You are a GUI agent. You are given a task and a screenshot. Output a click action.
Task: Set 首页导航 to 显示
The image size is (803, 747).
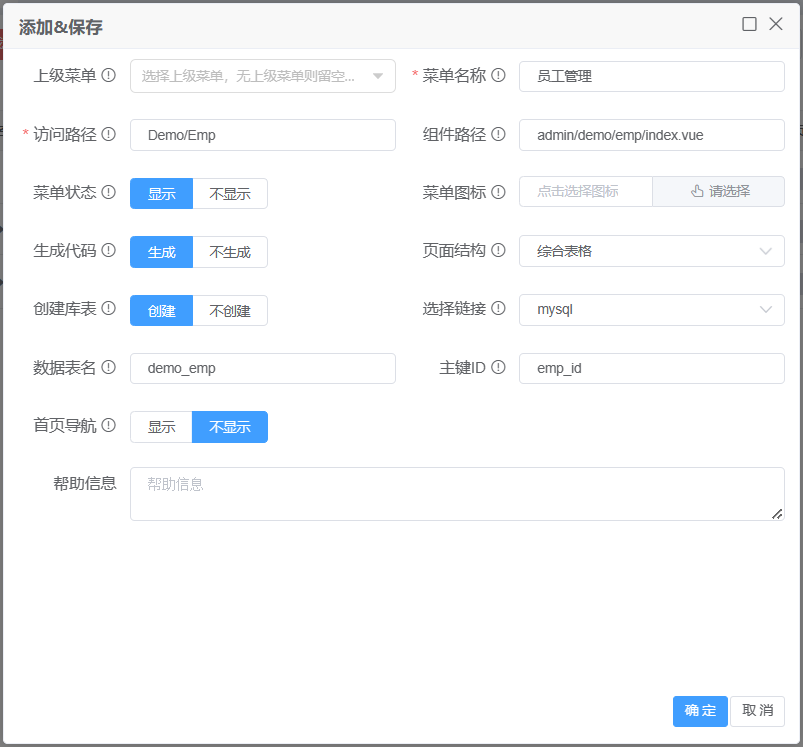[161, 427]
